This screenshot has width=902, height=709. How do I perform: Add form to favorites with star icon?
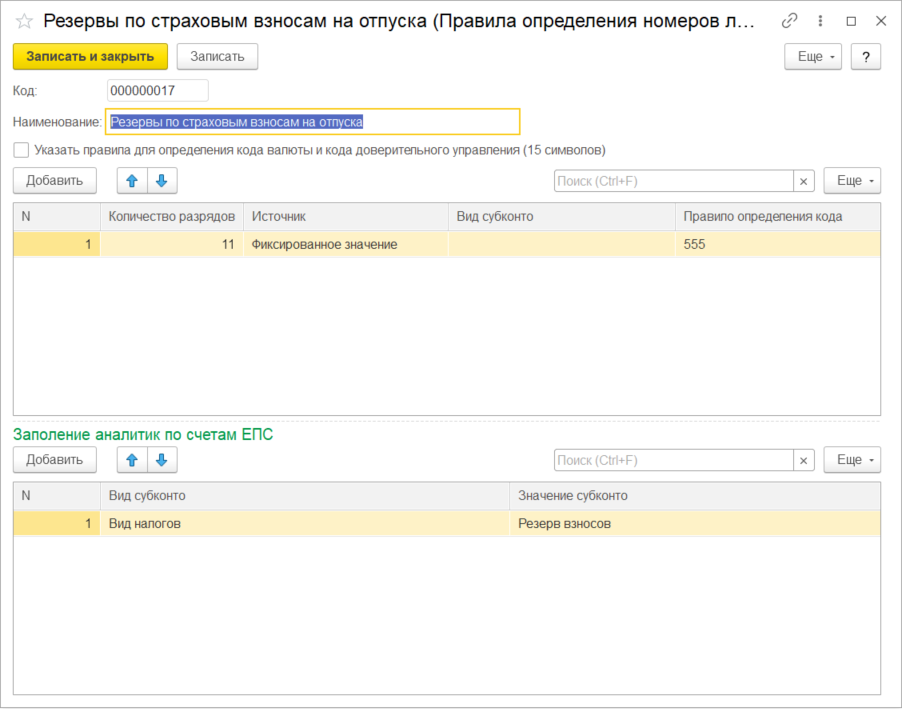[24, 21]
